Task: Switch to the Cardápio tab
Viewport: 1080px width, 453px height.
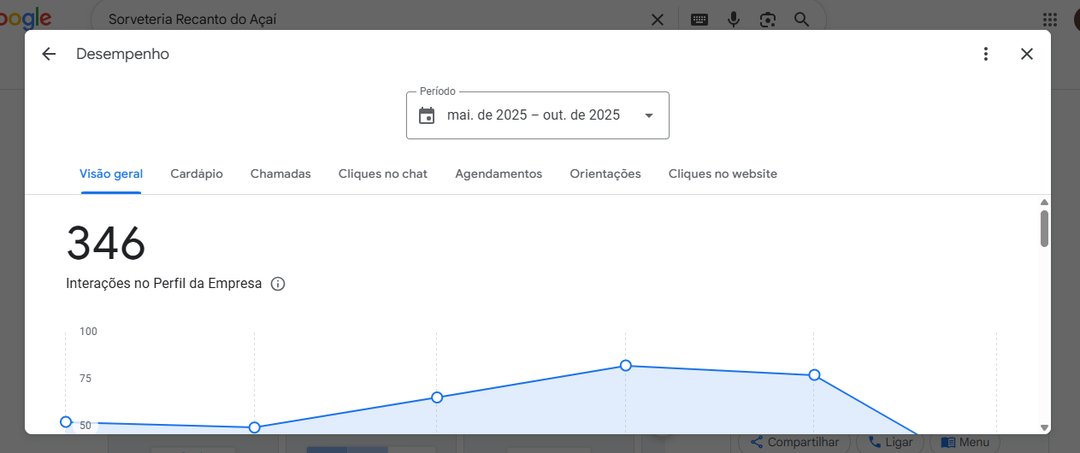Action: point(196,174)
